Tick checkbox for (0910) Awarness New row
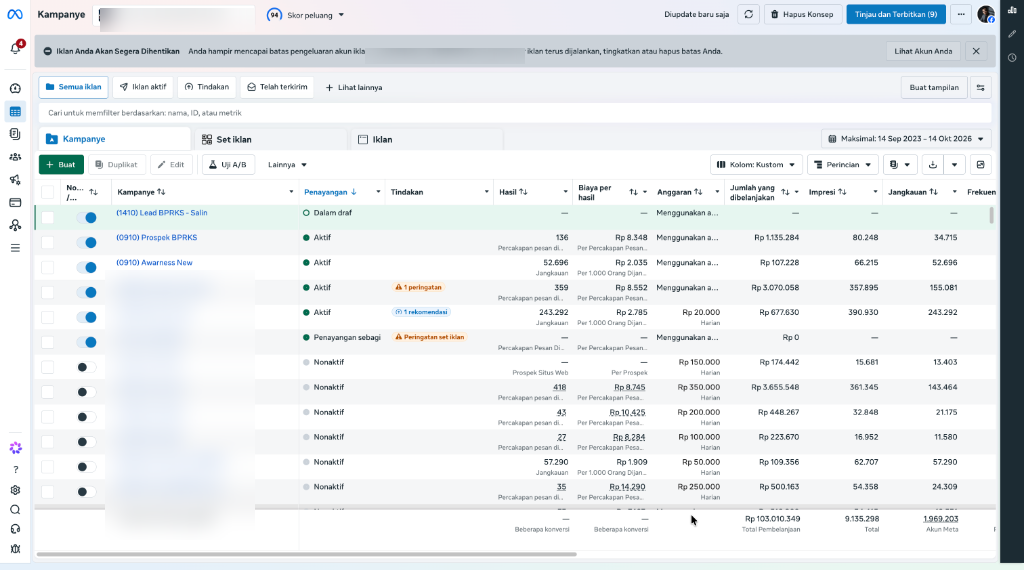This screenshot has height=570, width=1024. click(x=48, y=267)
